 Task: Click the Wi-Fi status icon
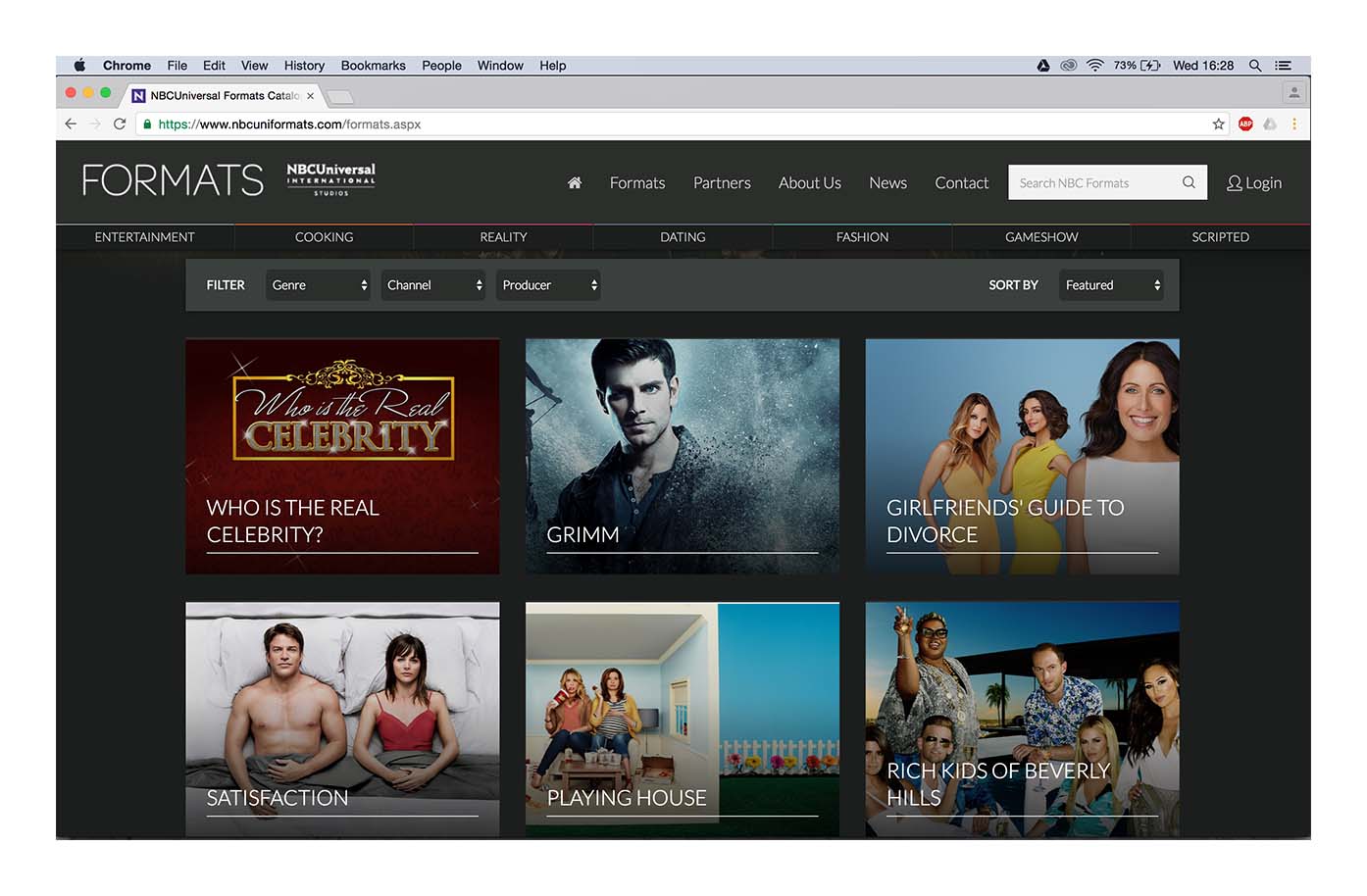coord(1095,66)
